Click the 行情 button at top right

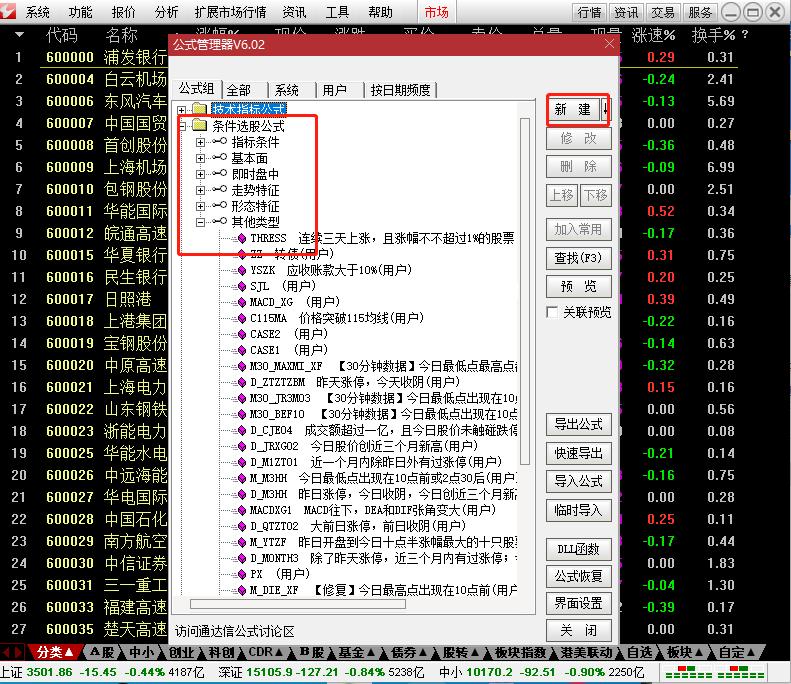click(589, 12)
